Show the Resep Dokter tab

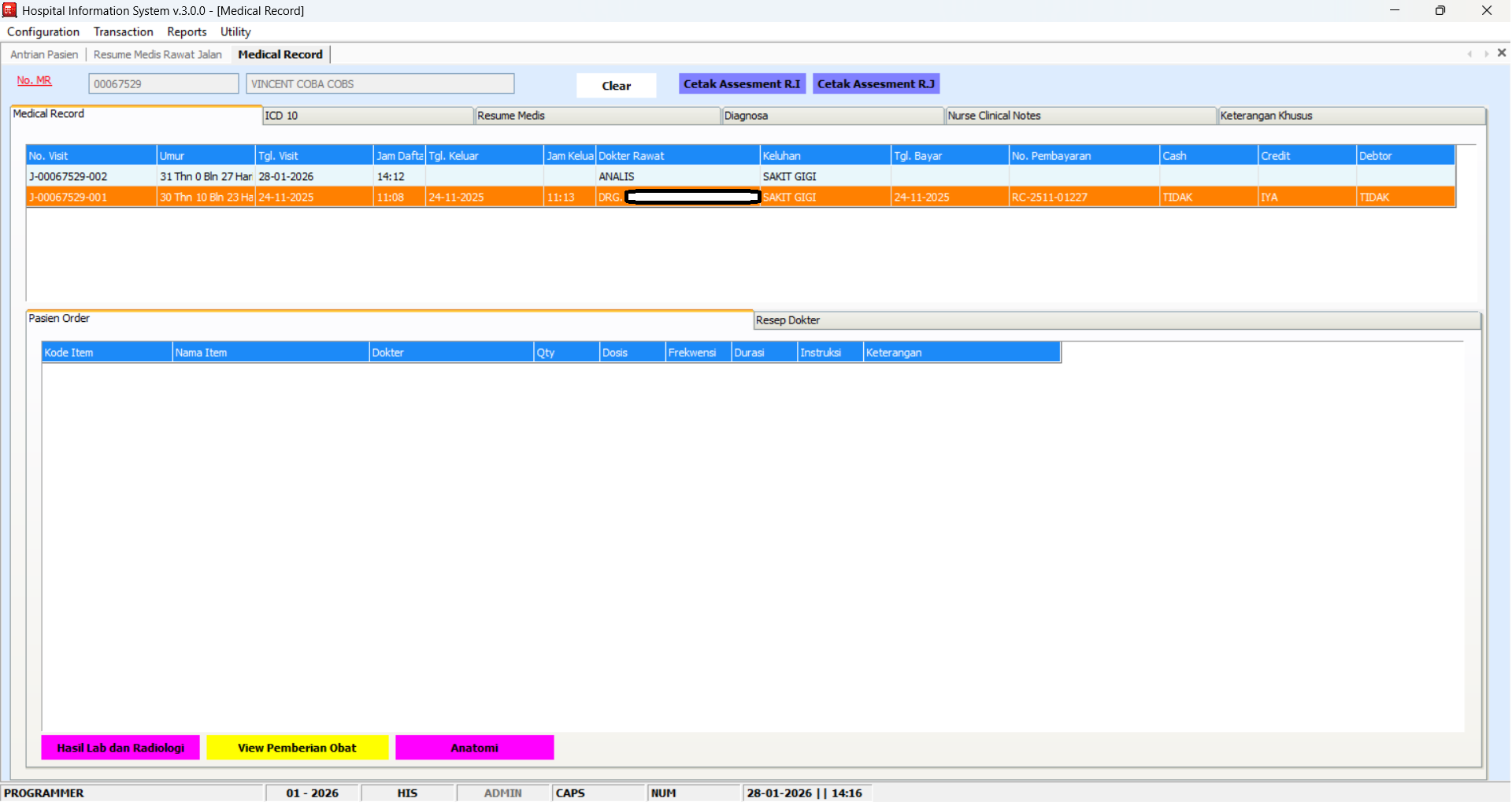tap(1116, 320)
